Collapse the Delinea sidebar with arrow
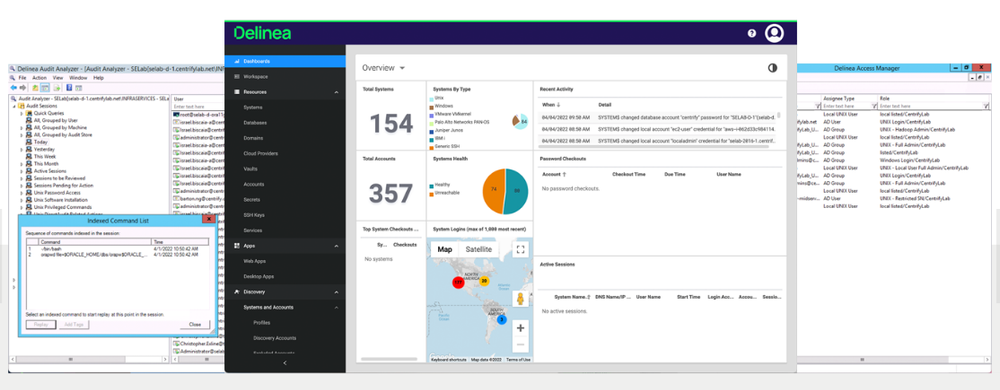 coord(285,363)
